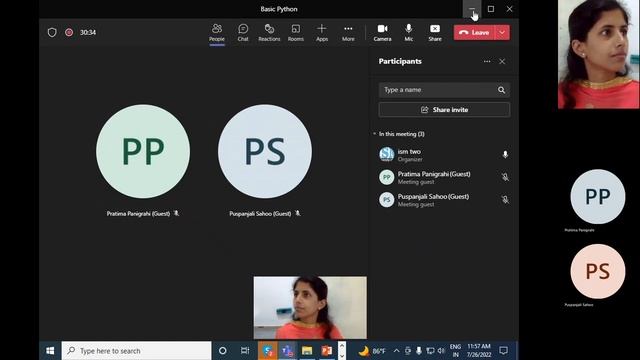This screenshot has height=360, width=640.
Task: Click ism two microphone icon
Action: click(x=505, y=154)
